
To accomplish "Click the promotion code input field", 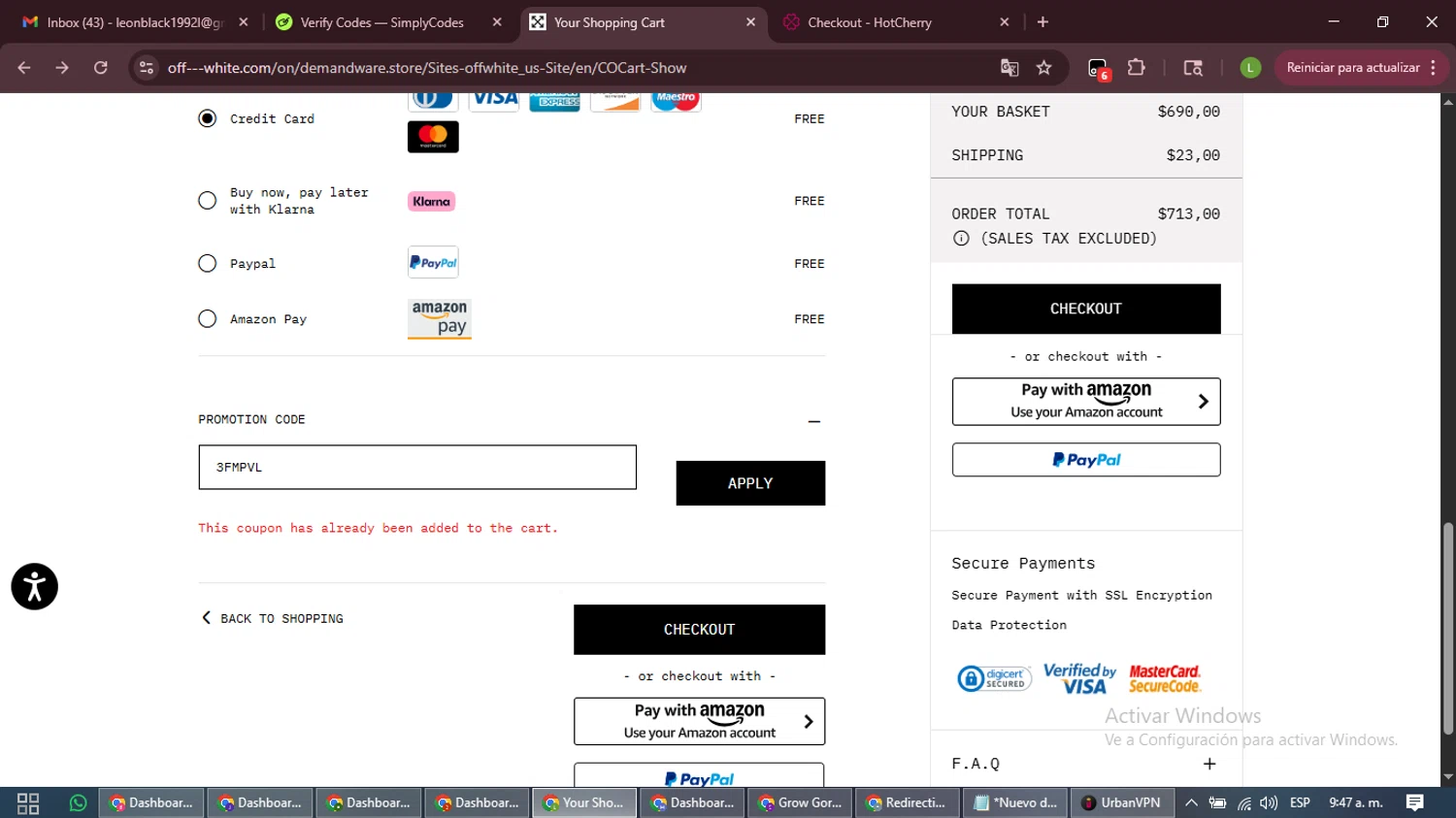I will pos(417,467).
